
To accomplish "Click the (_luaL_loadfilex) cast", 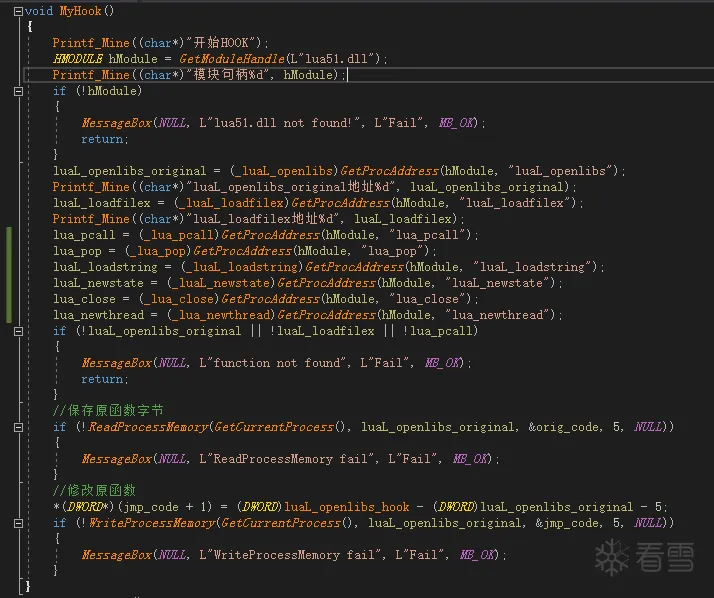I will tap(231, 203).
